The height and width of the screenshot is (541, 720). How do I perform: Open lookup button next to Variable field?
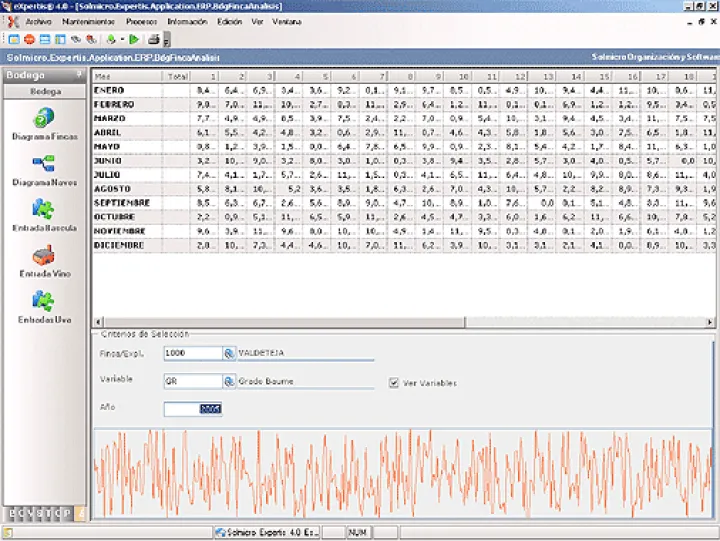point(228,381)
